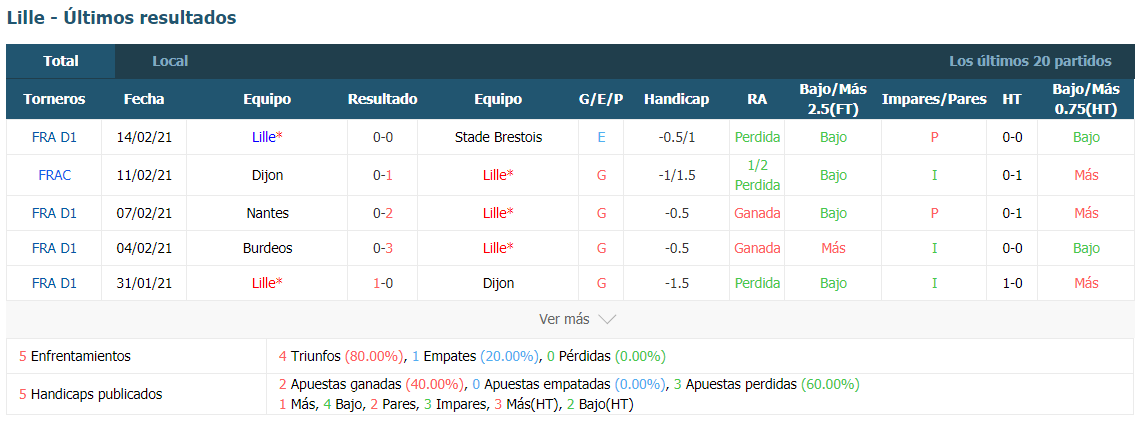This screenshot has width=1141, height=424.
Task: Expand the Ver más chevron
Action: click(606, 320)
